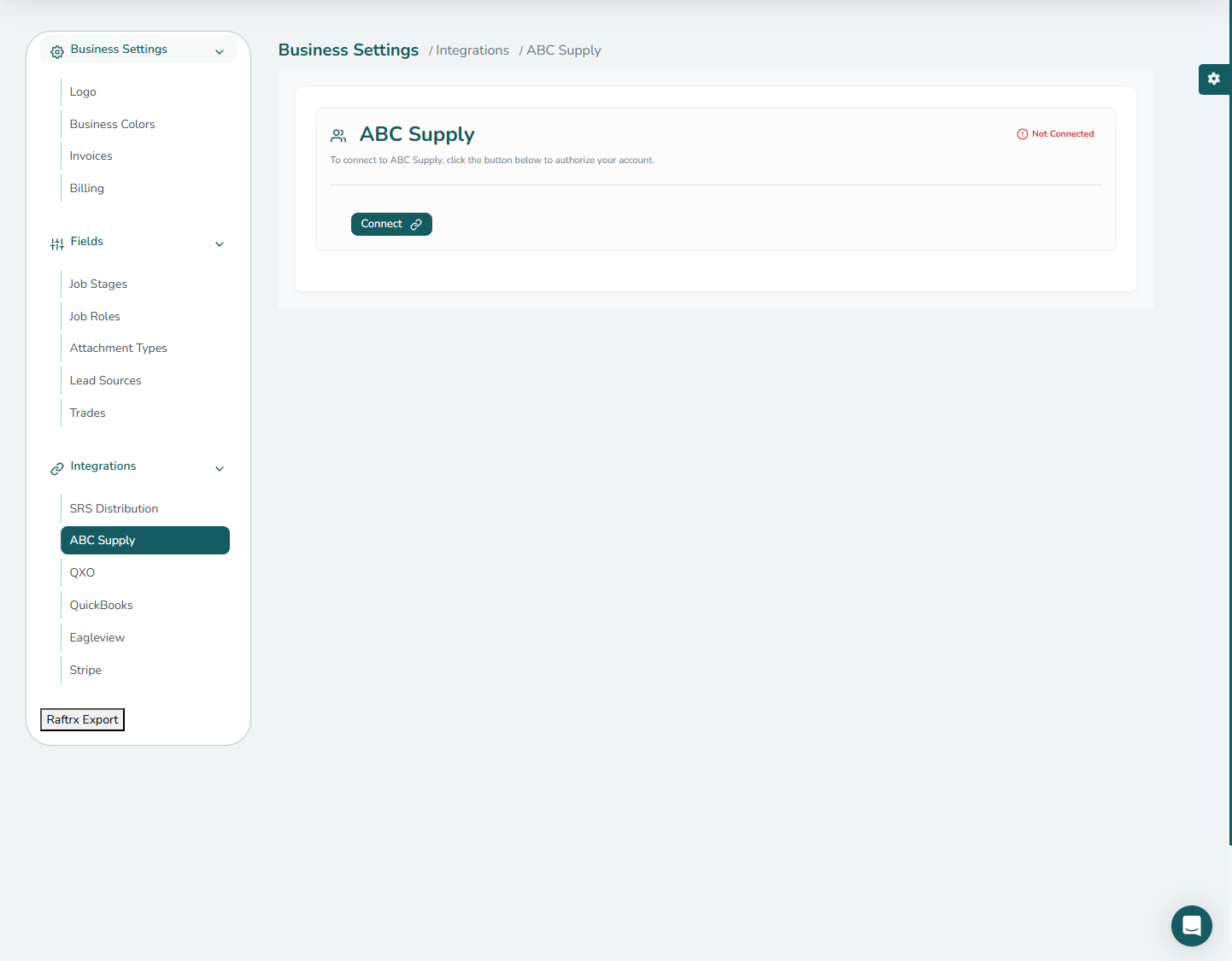Go to Business Colors settings
The width and height of the screenshot is (1232, 961).
point(112,125)
